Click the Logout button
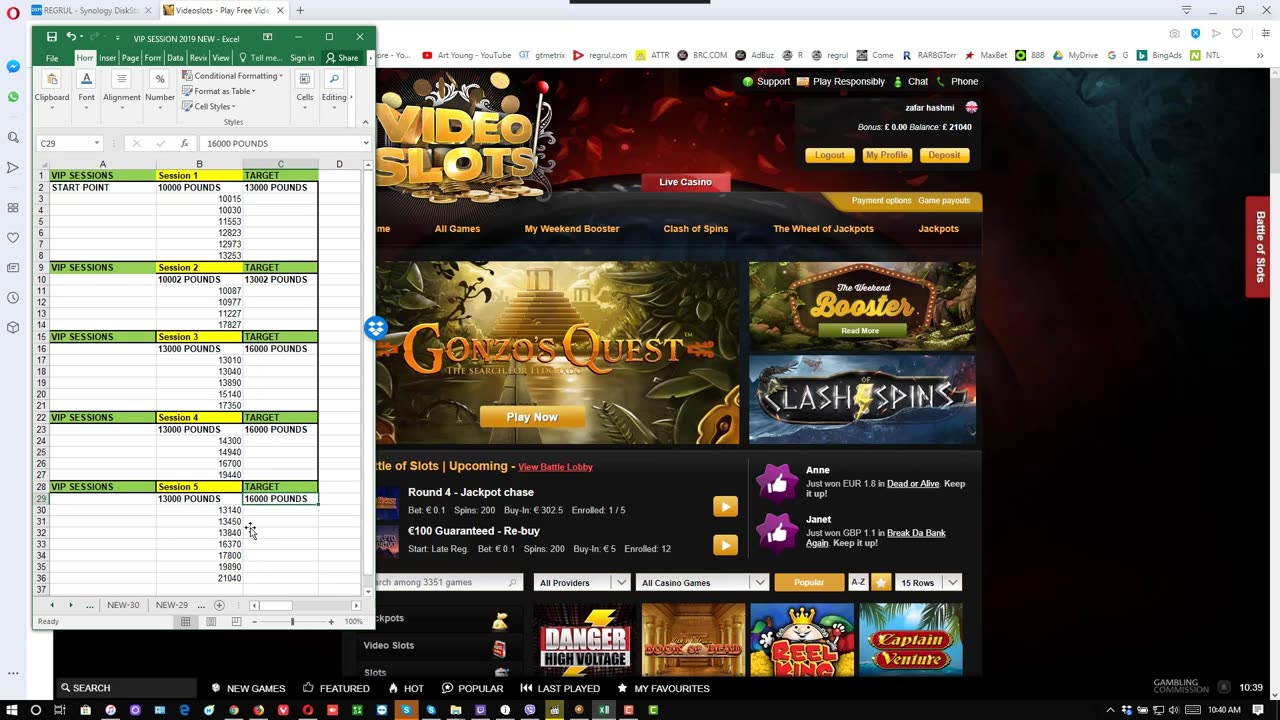The width and height of the screenshot is (1280, 720). (830, 155)
